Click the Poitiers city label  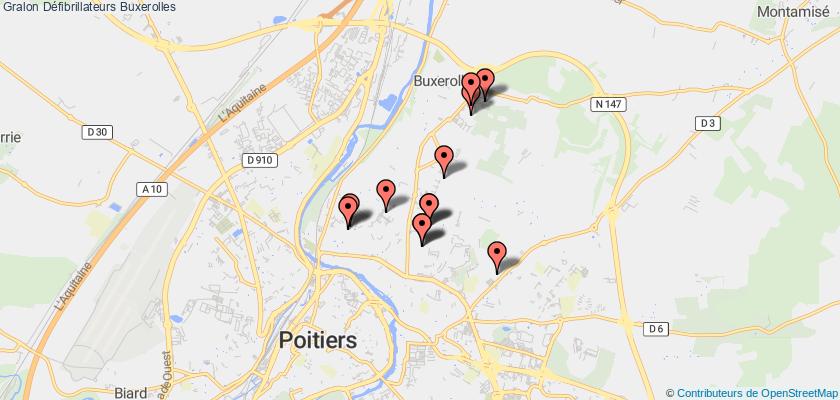(318, 339)
